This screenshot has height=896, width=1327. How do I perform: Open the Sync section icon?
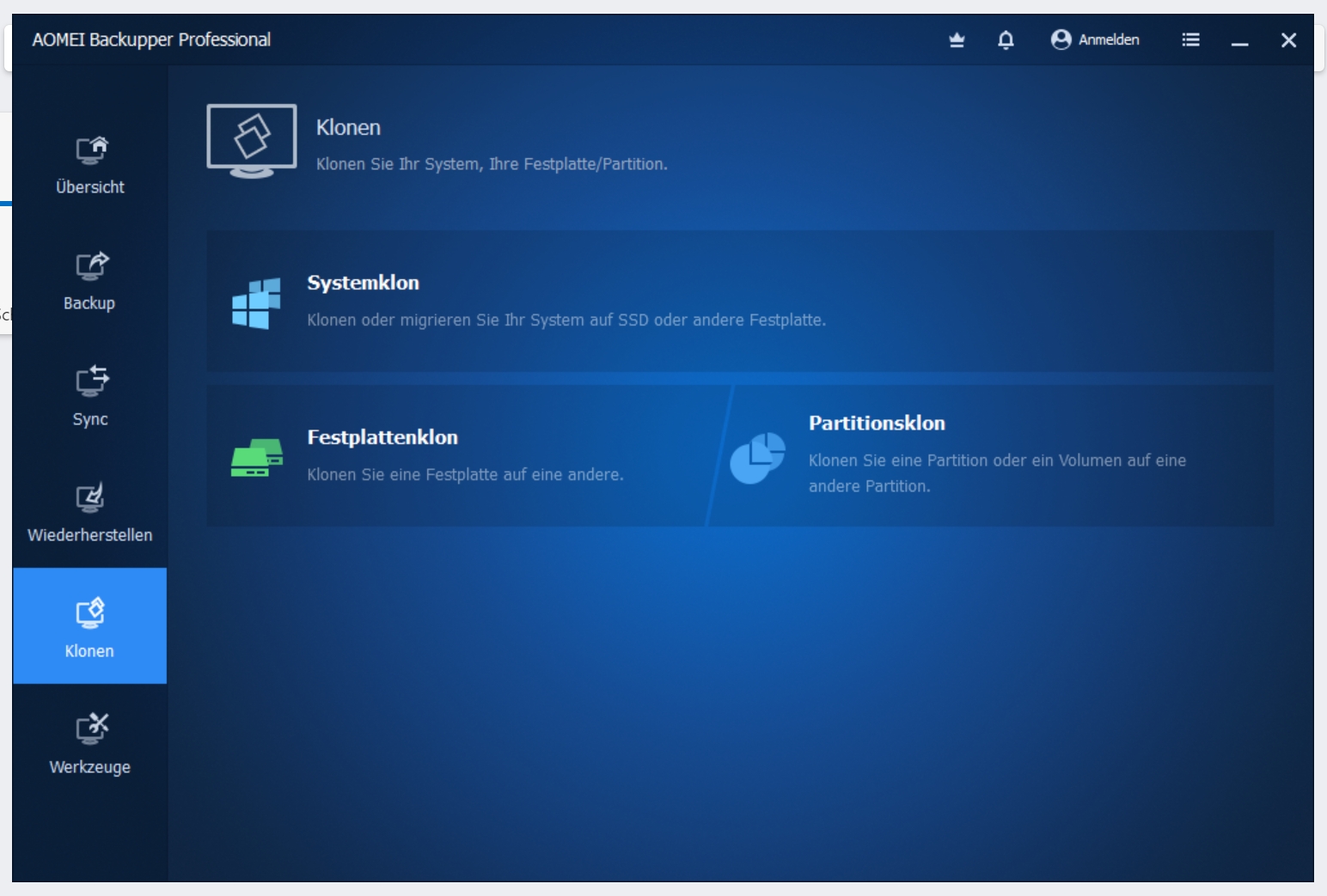tap(91, 381)
